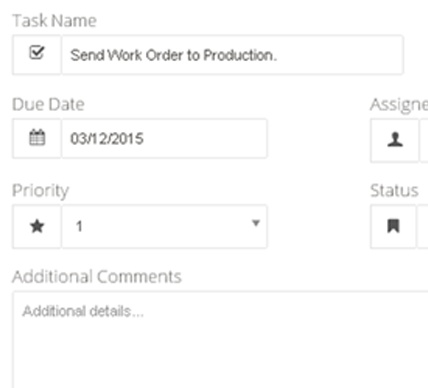
Task: Click the Assignee input field edge
Action: coord(424,140)
